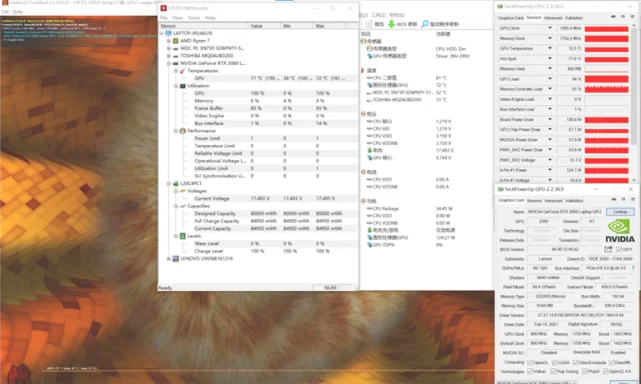Expand the AMD Ryzen 7 tree node

169,41
